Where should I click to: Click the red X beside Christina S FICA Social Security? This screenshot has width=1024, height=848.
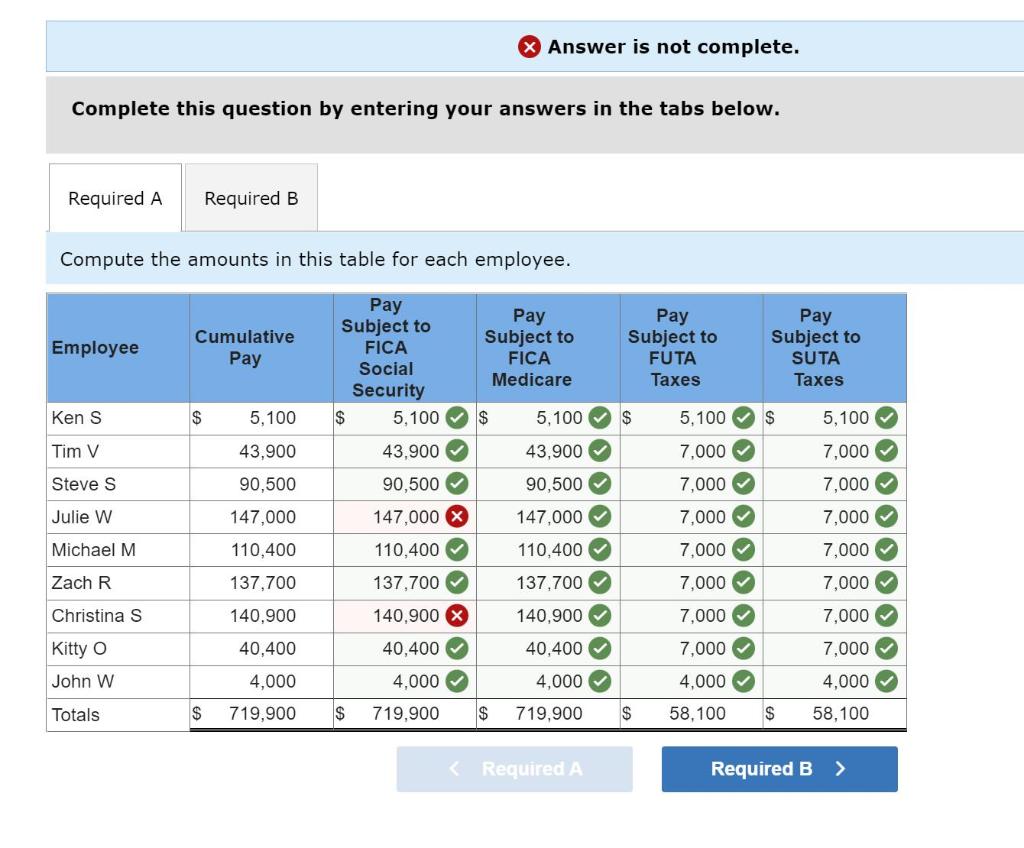point(455,616)
